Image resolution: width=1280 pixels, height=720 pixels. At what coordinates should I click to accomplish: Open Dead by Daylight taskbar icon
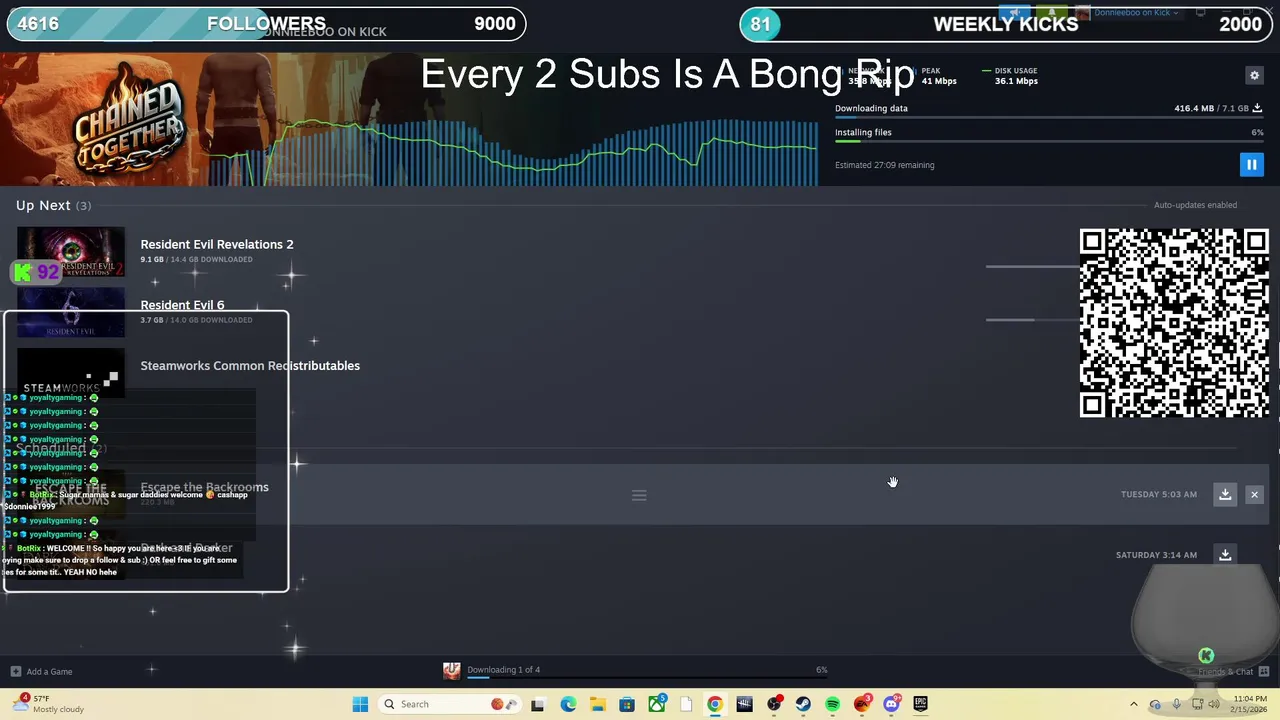744,704
